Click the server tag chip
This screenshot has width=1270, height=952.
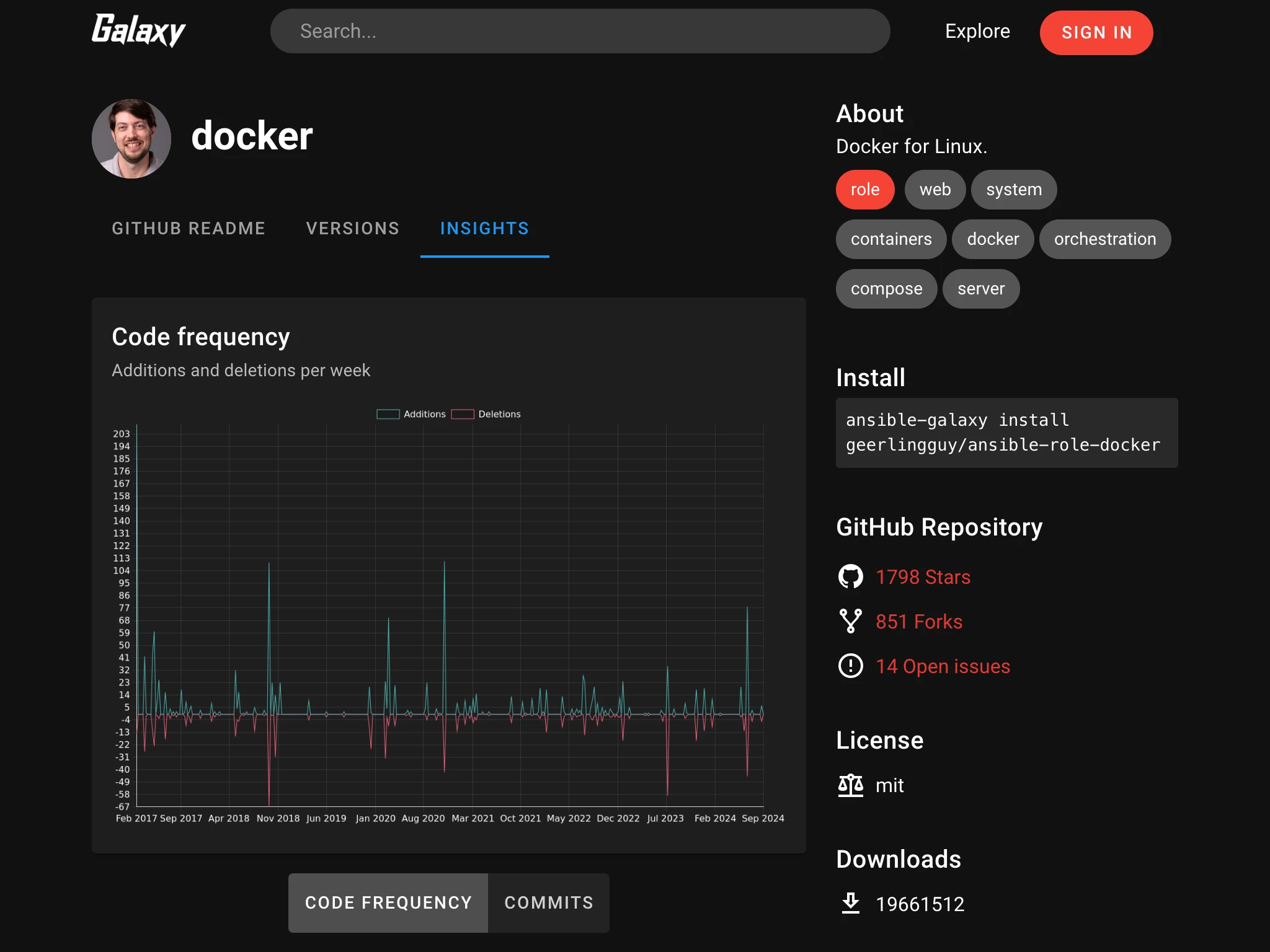click(981, 289)
